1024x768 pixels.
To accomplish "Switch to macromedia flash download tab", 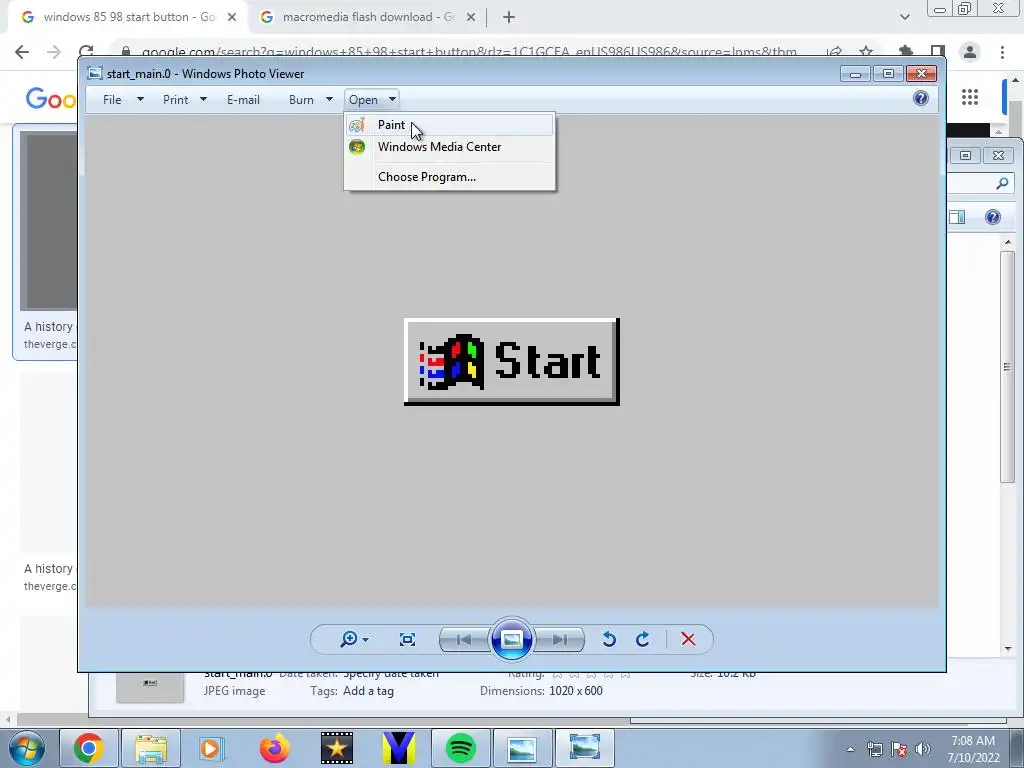I will point(368,17).
